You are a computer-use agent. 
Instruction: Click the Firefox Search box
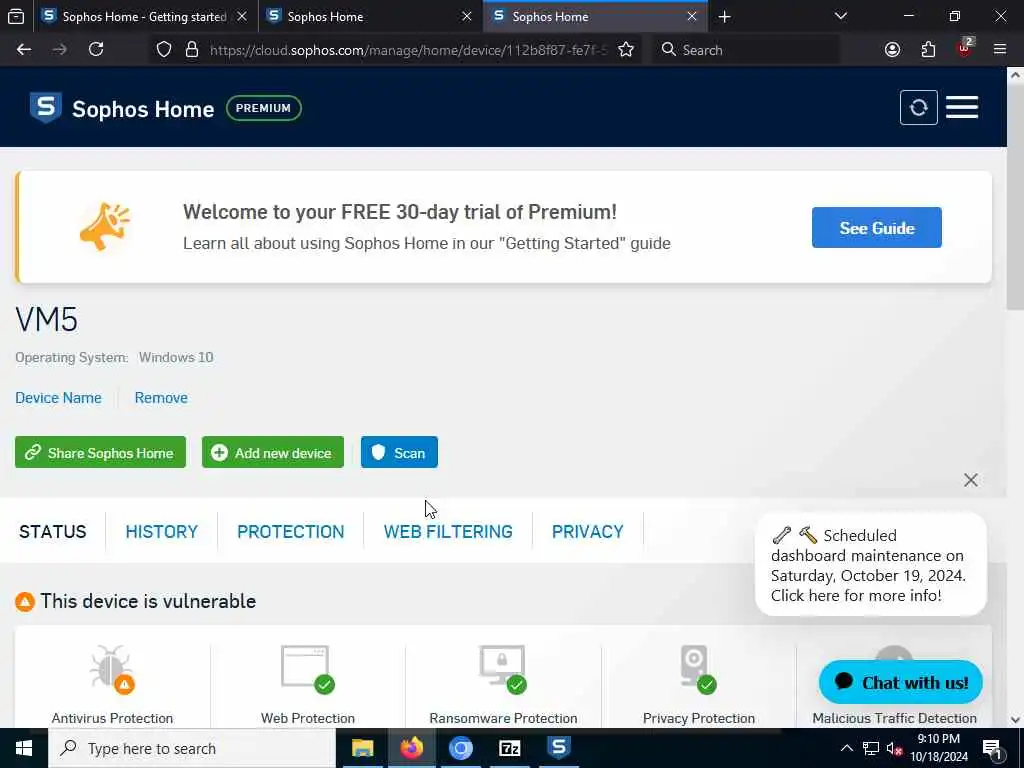(x=746, y=50)
